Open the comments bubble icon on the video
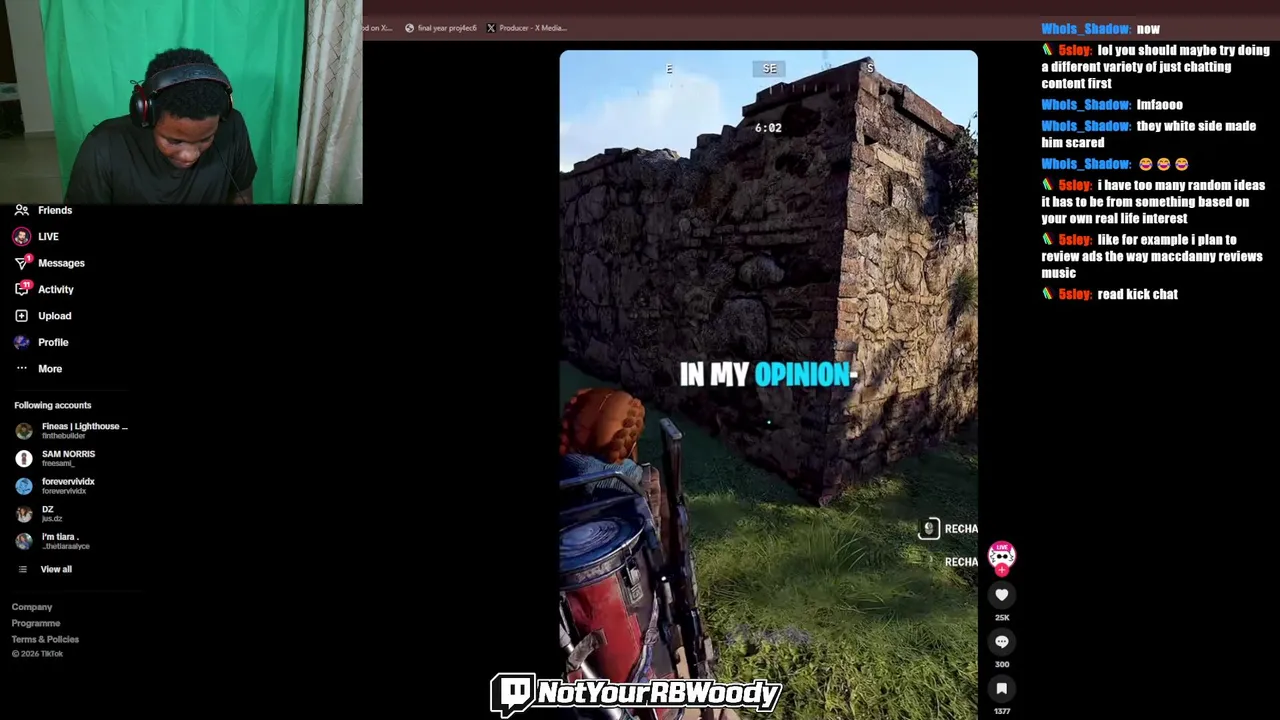The height and width of the screenshot is (720, 1280). point(1002,642)
